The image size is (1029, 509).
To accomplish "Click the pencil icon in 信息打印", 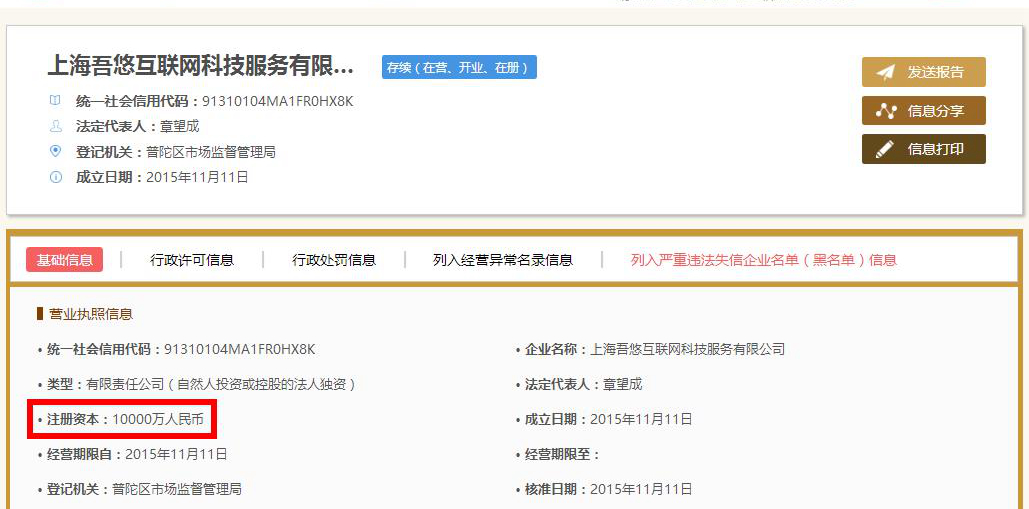I will pos(885,150).
